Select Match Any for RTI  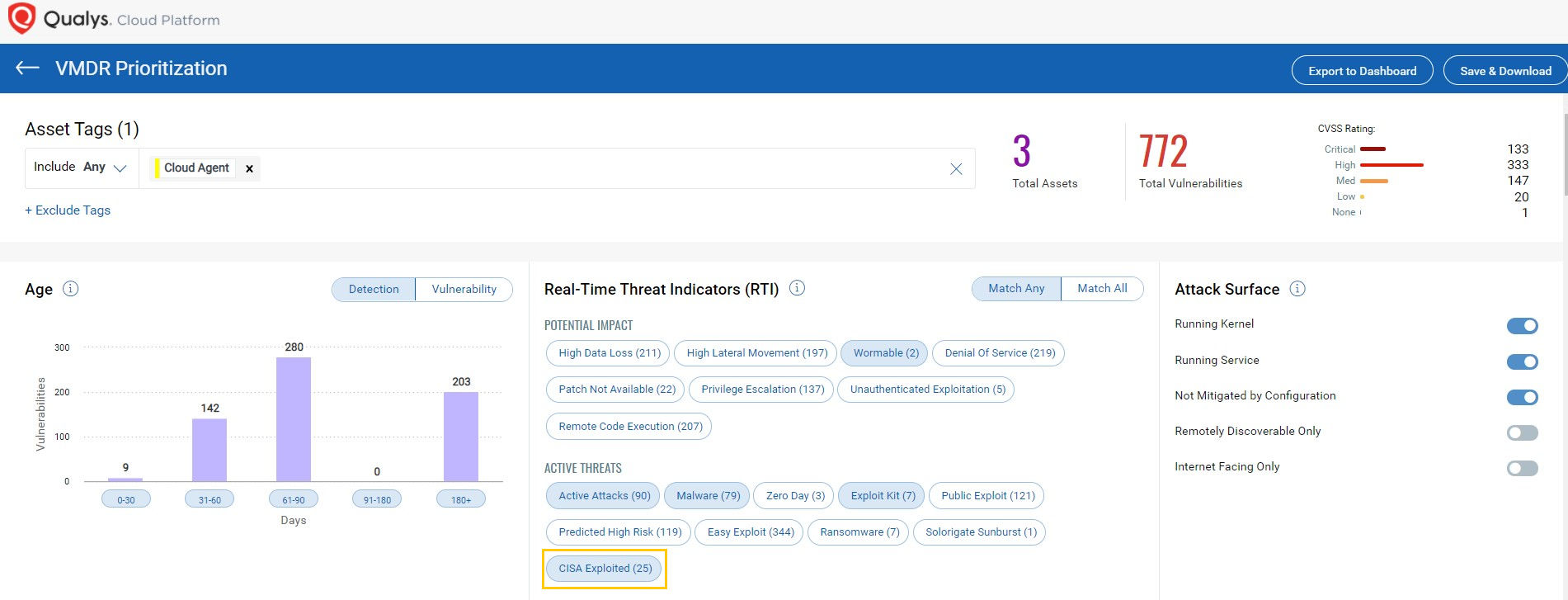click(x=1016, y=288)
